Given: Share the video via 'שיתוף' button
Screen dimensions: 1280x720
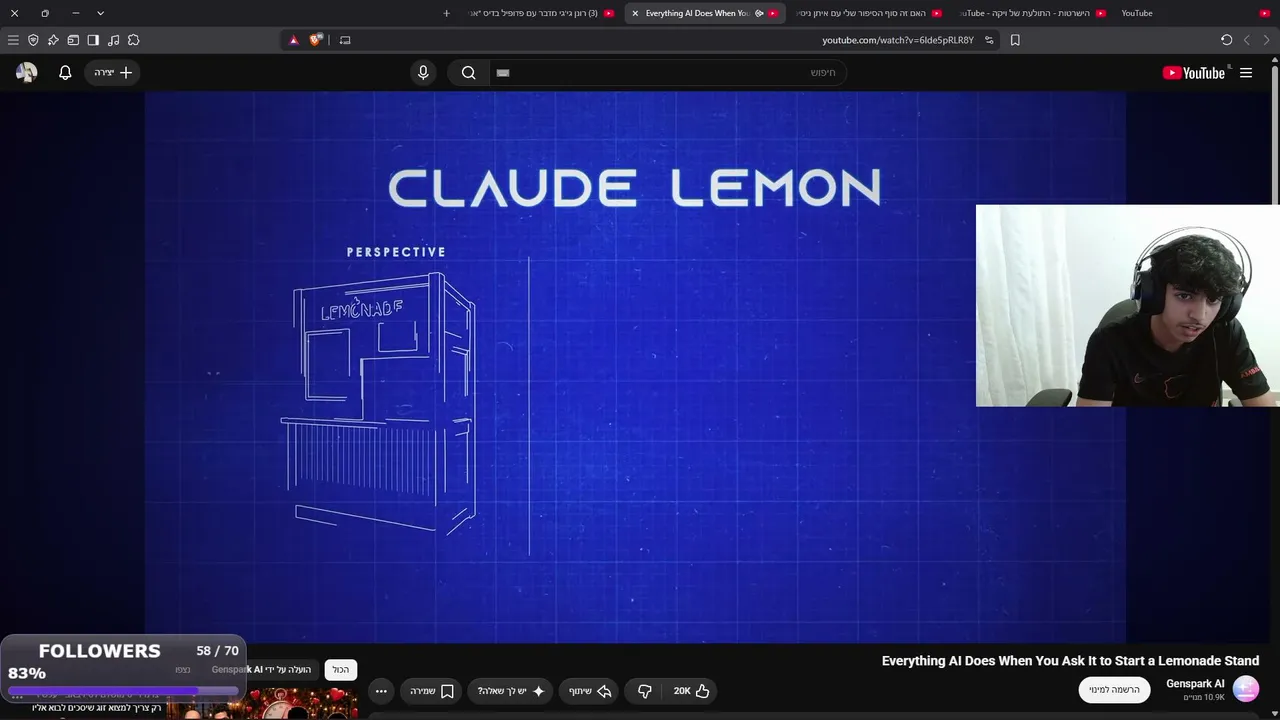Looking at the screenshot, I should coord(590,691).
